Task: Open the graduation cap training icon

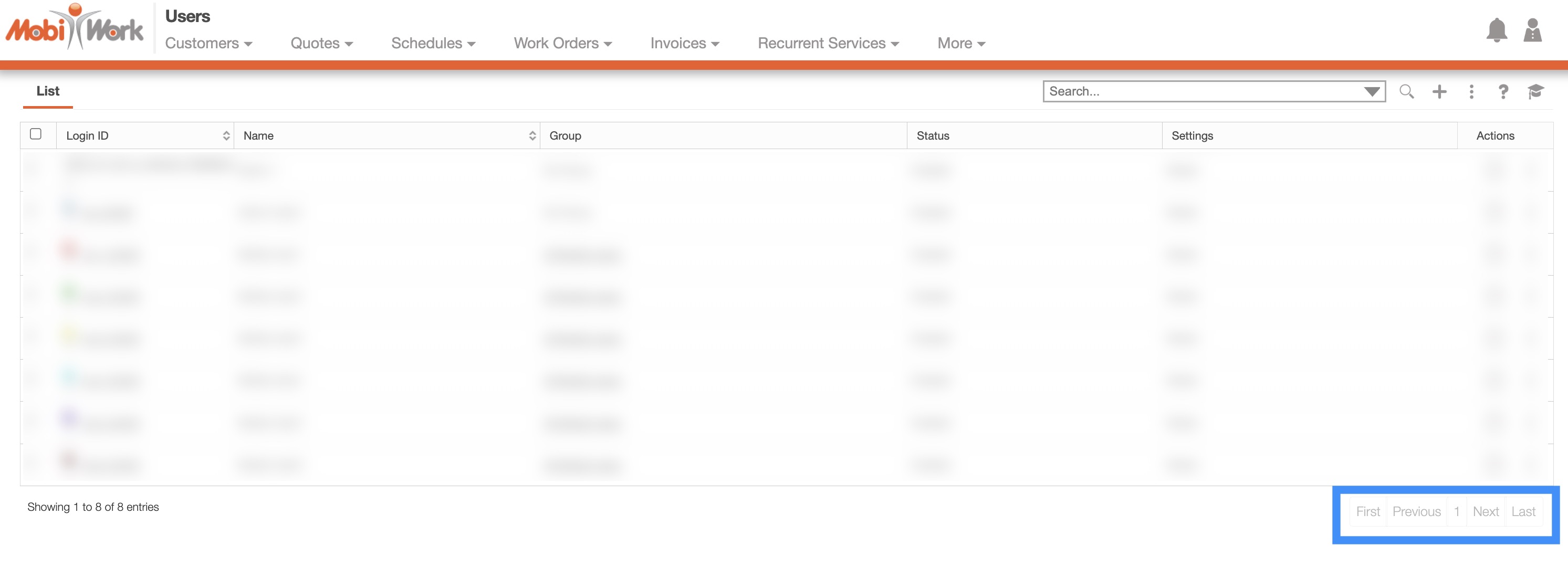Action: click(x=1535, y=91)
